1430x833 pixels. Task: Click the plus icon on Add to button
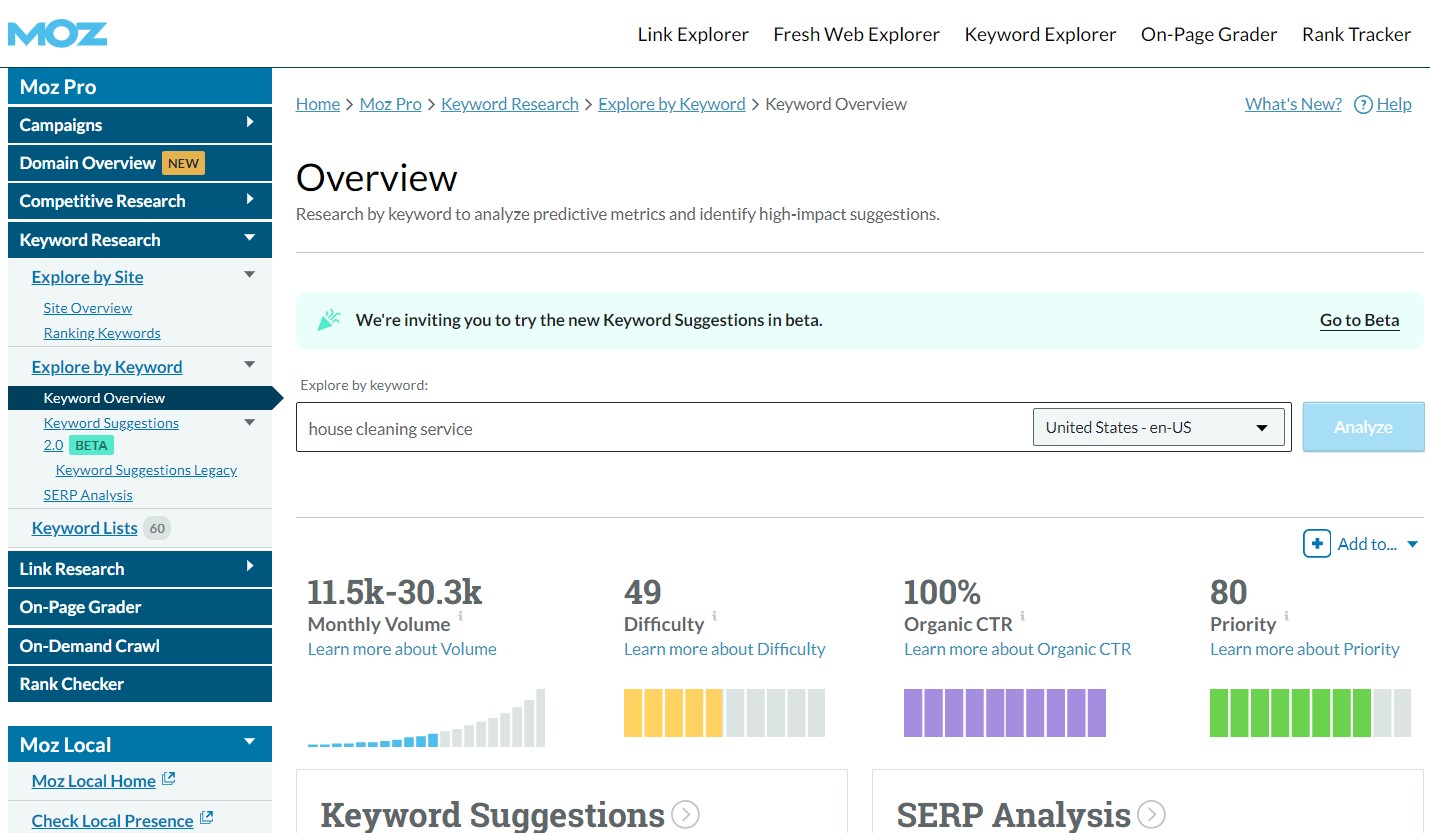pos(1317,544)
